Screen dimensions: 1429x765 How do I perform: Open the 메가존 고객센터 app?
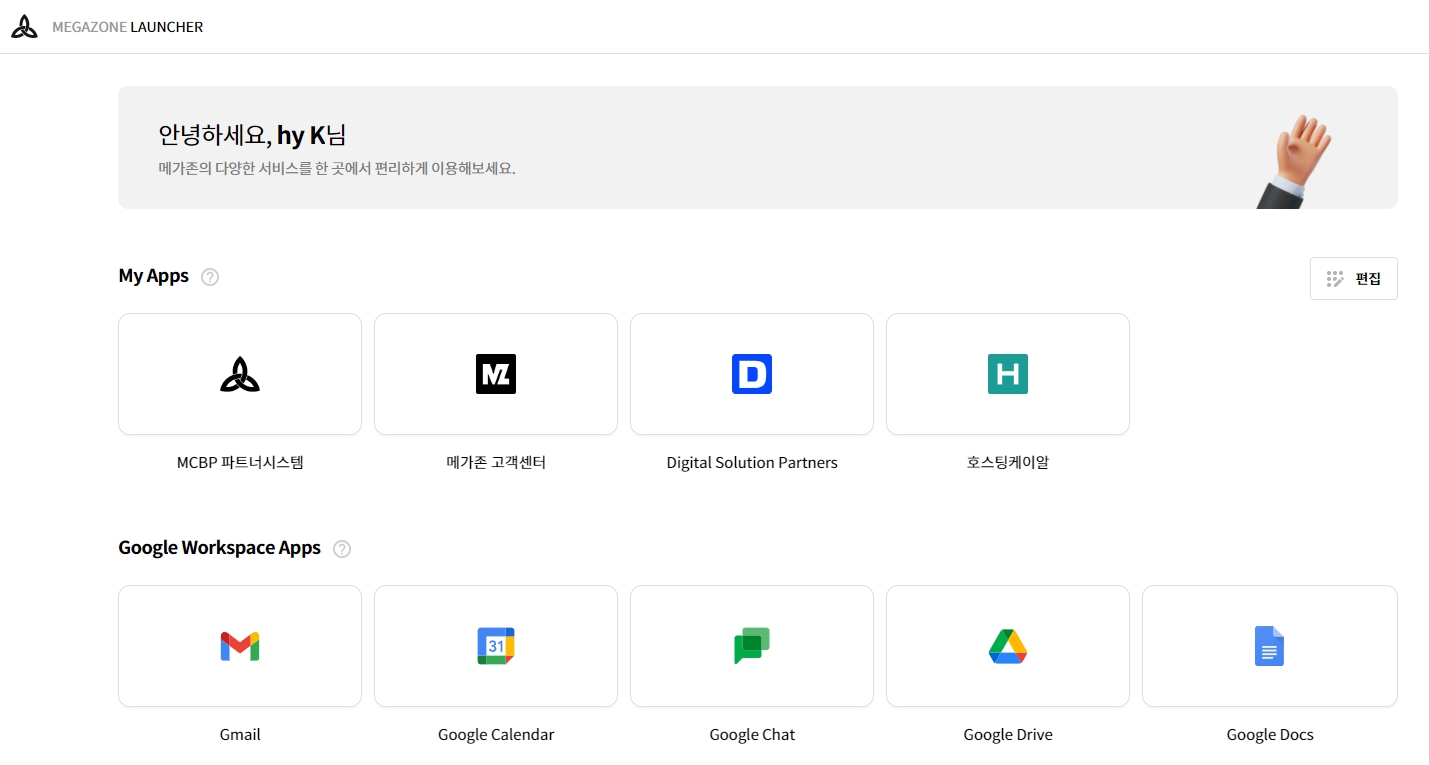tap(495, 374)
